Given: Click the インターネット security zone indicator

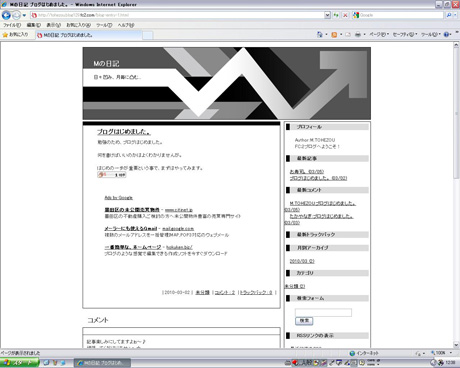Looking at the screenshot, I should tap(364, 353).
